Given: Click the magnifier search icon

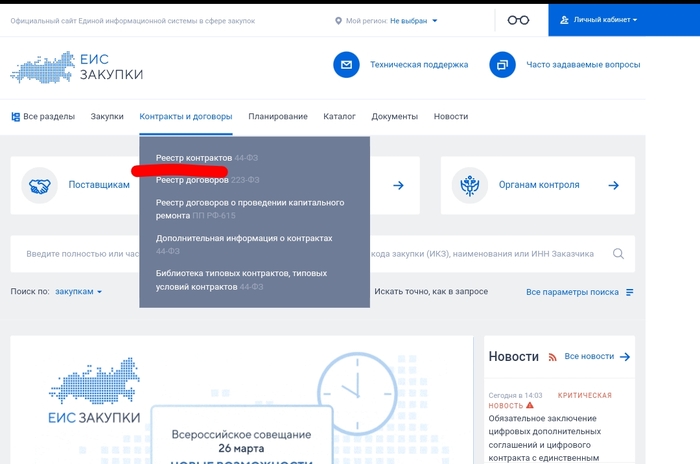Looking at the screenshot, I should click(620, 254).
